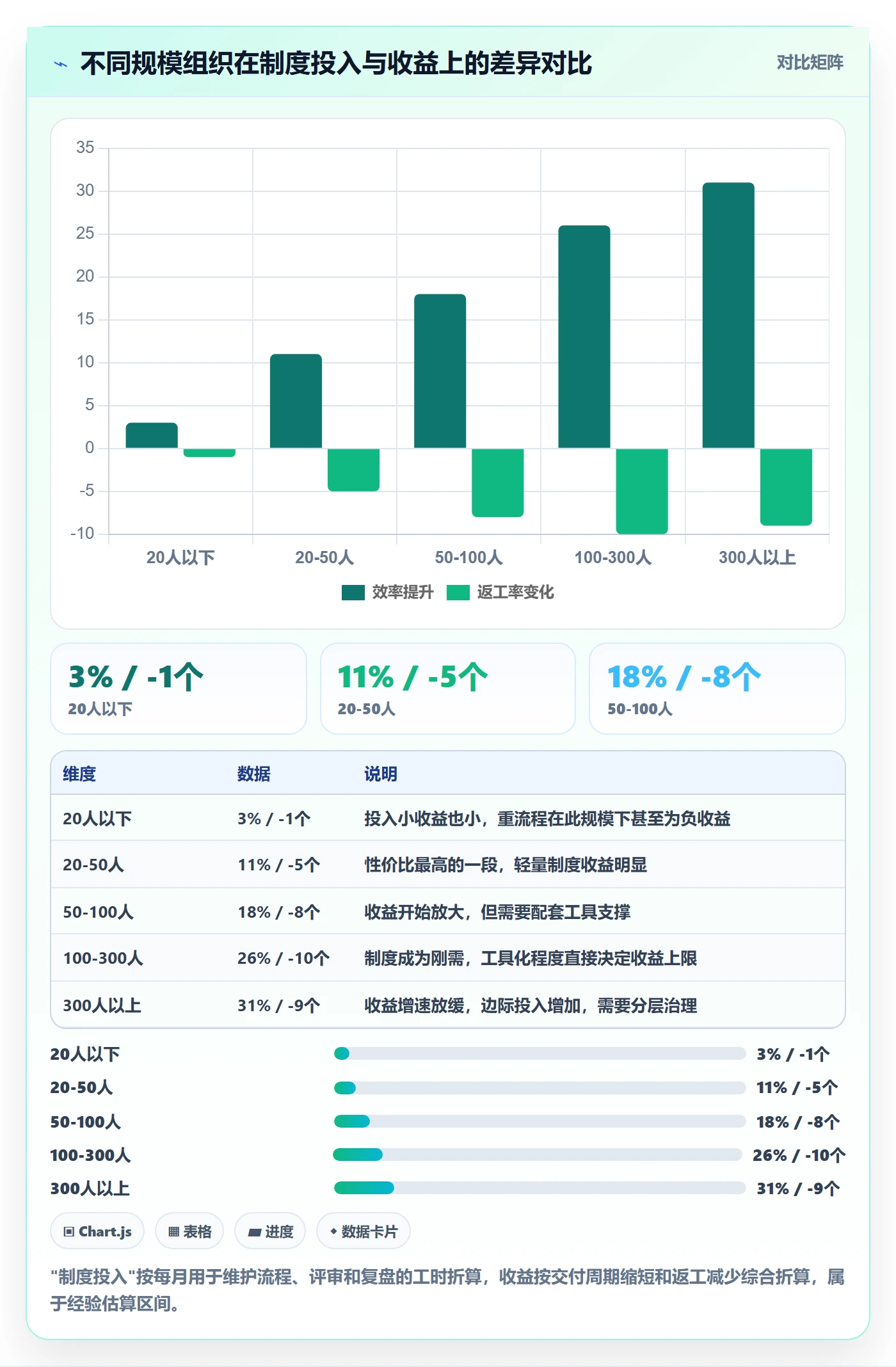Click the 50-100人 x-axis label
Image resolution: width=896 pixels, height=1367 pixels.
(x=468, y=557)
